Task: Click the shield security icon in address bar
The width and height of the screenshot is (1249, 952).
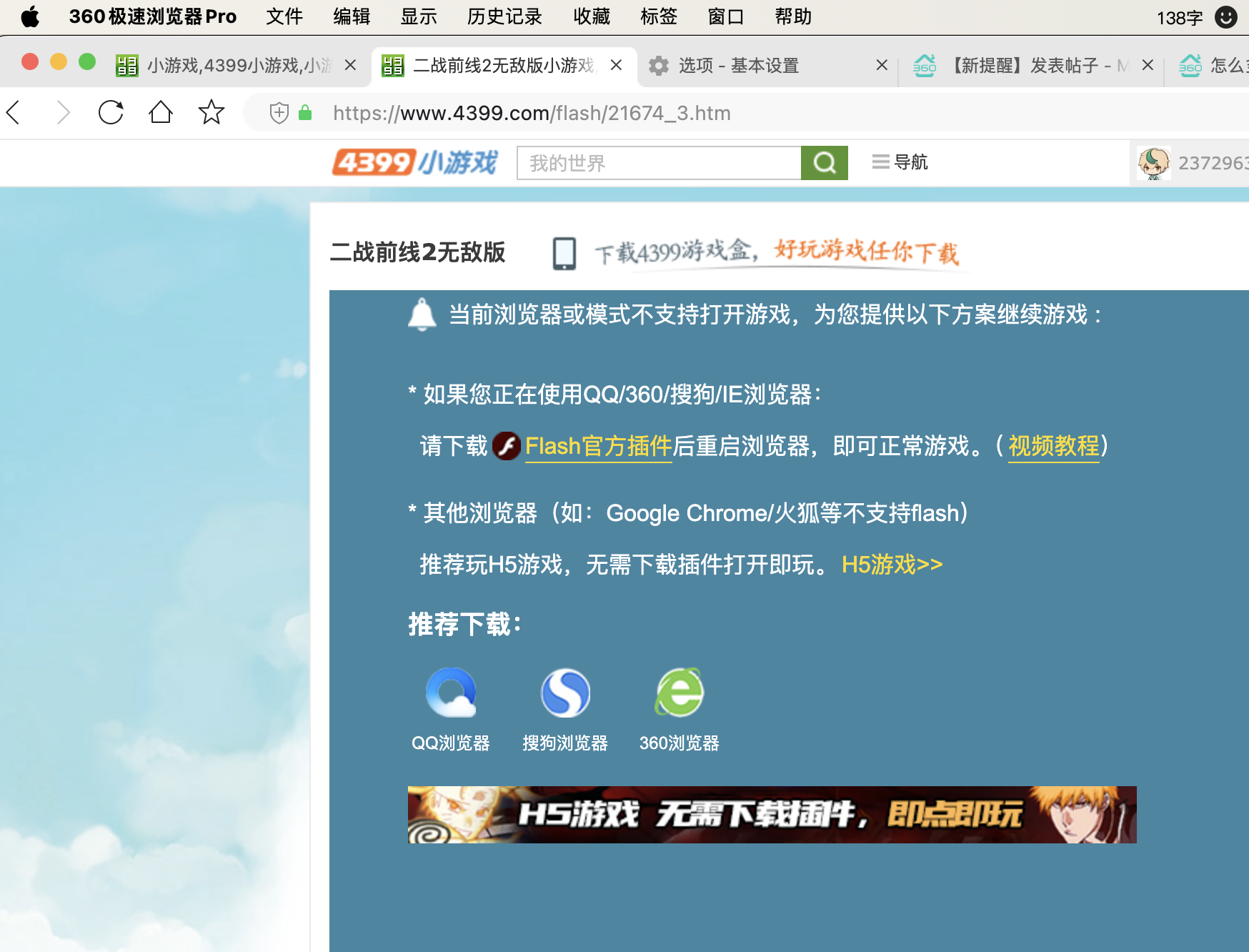Action: (279, 113)
